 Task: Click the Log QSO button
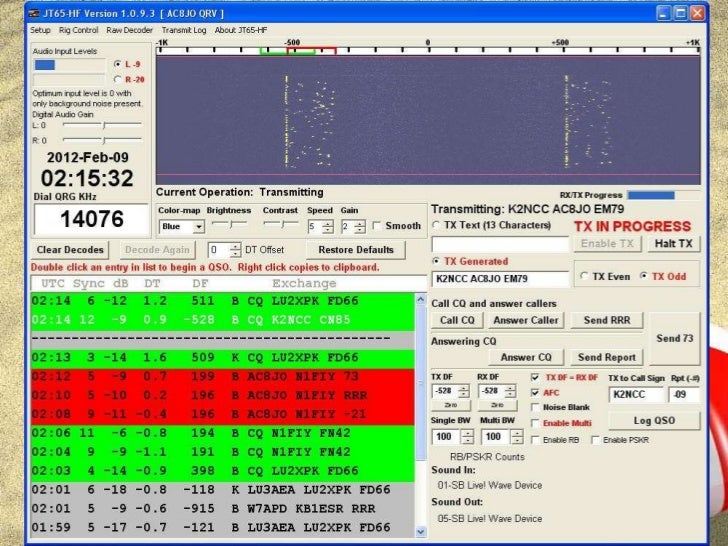point(655,421)
